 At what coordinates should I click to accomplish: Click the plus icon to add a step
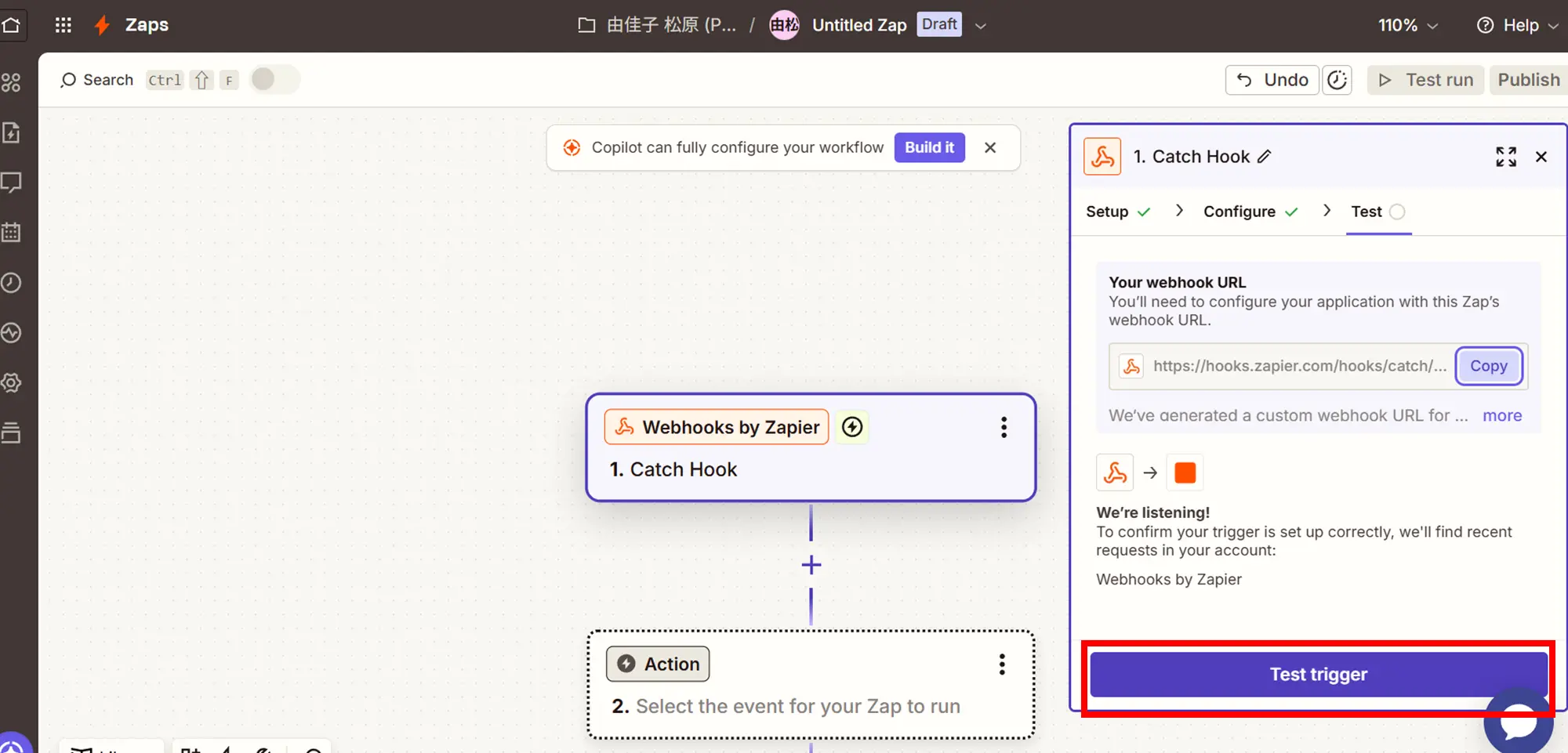811,565
